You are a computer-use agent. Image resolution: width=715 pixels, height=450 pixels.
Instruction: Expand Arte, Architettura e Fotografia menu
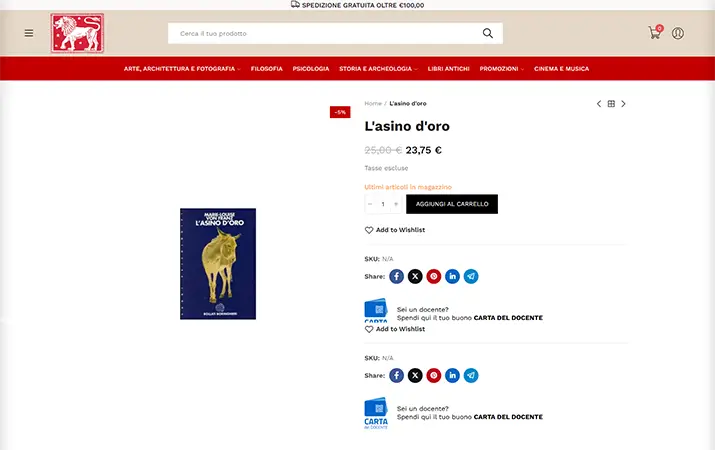tap(182, 69)
